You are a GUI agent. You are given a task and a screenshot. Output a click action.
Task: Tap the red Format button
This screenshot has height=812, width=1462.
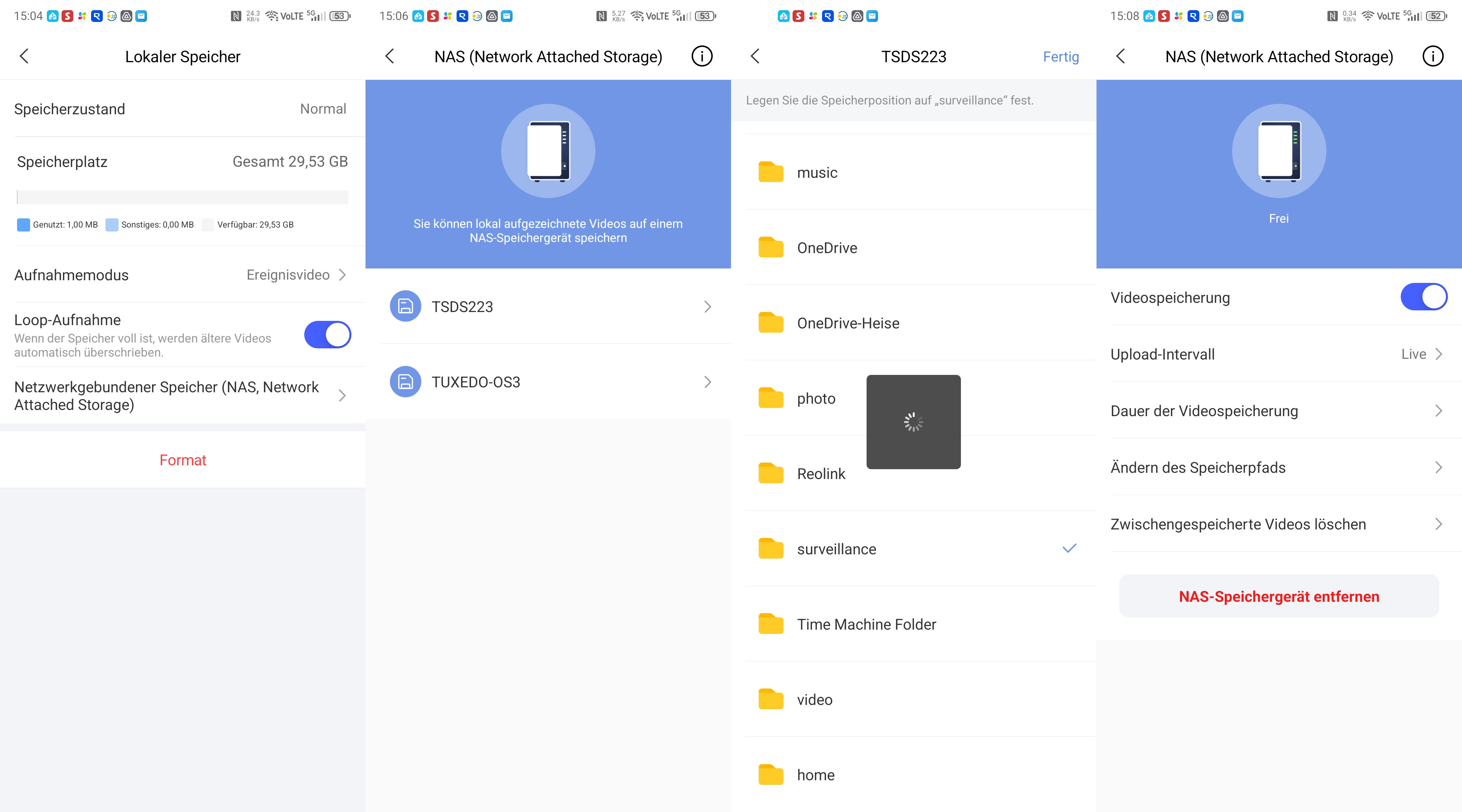(183, 460)
